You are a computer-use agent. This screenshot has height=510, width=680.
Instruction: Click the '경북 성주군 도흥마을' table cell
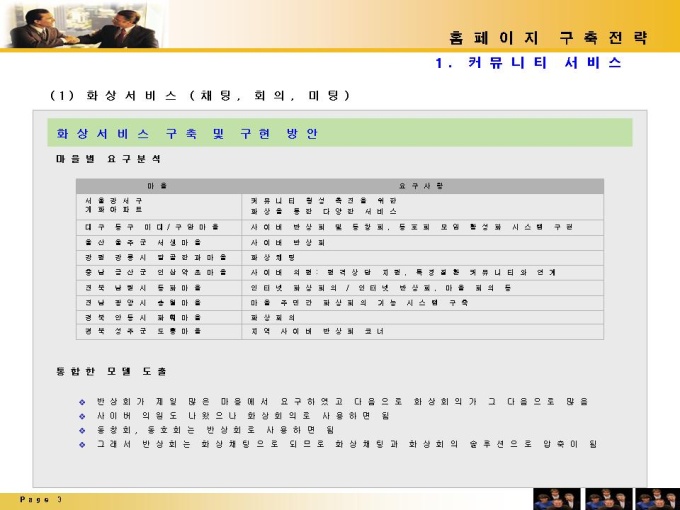(158, 332)
